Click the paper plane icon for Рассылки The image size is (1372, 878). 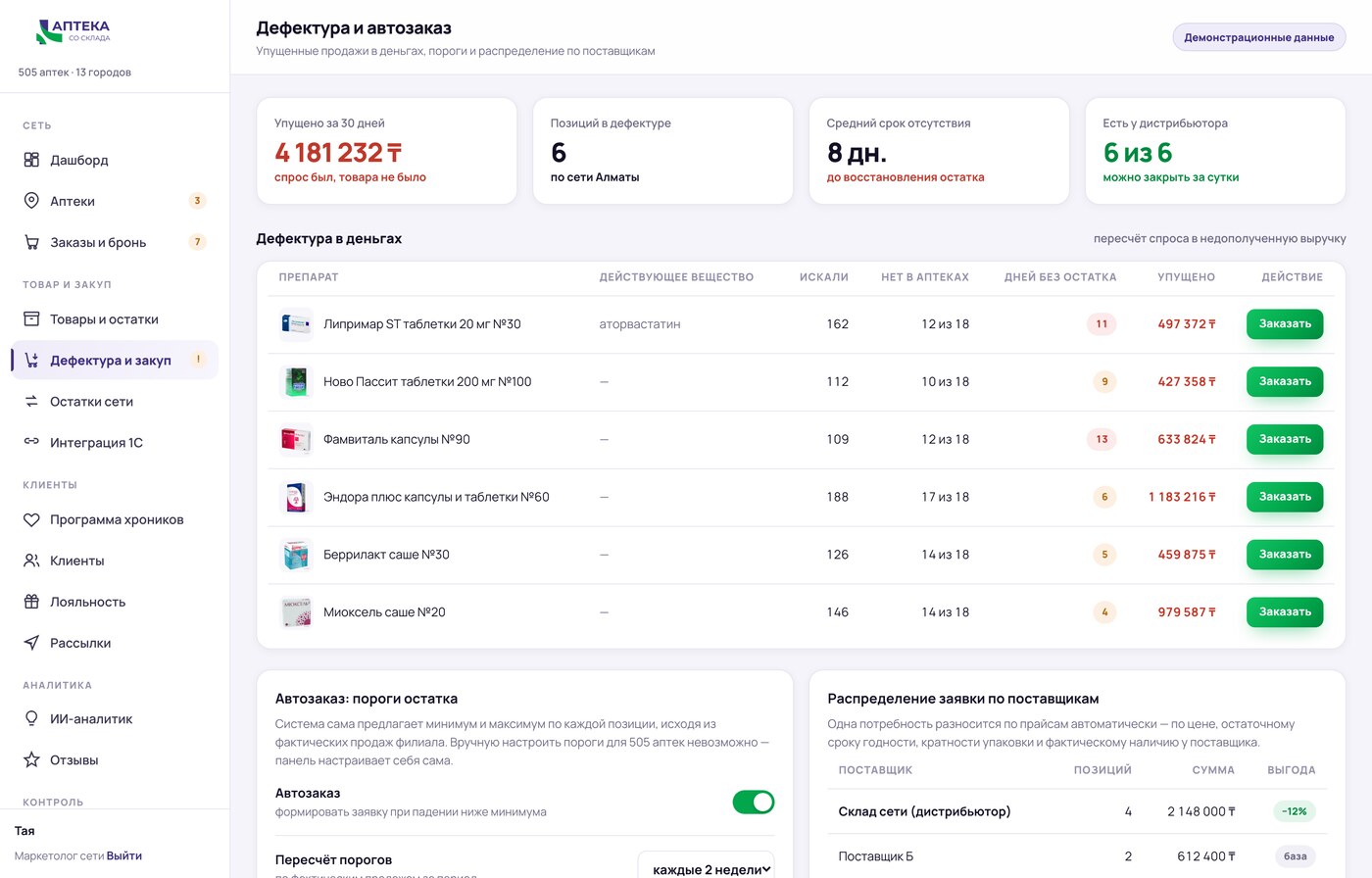pos(31,644)
